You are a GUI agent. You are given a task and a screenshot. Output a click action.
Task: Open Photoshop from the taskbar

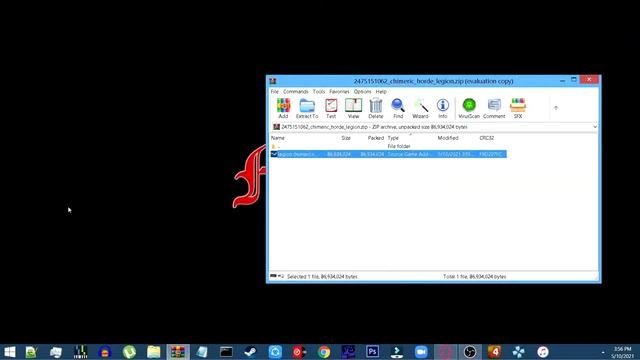(x=372, y=352)
